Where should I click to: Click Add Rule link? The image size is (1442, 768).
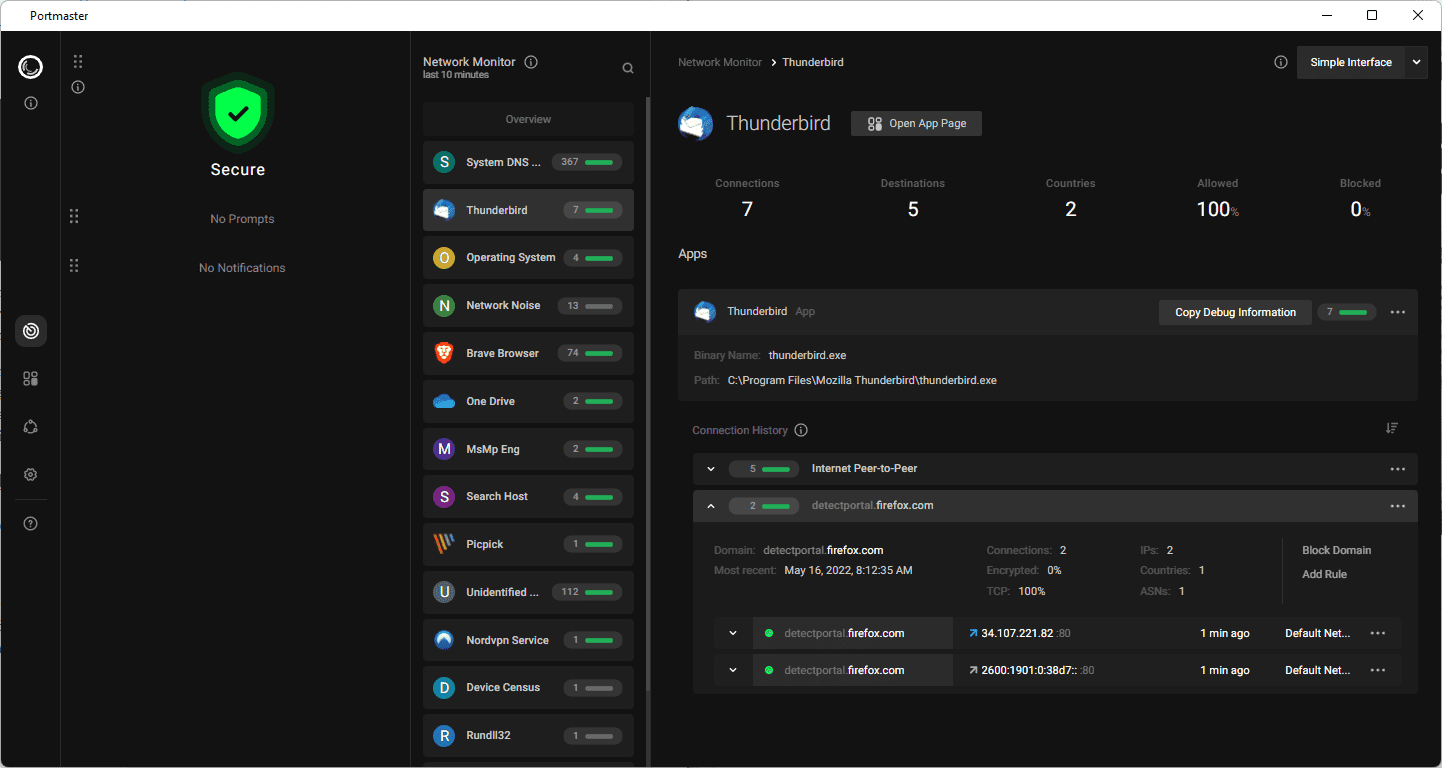pos(1324,574)
